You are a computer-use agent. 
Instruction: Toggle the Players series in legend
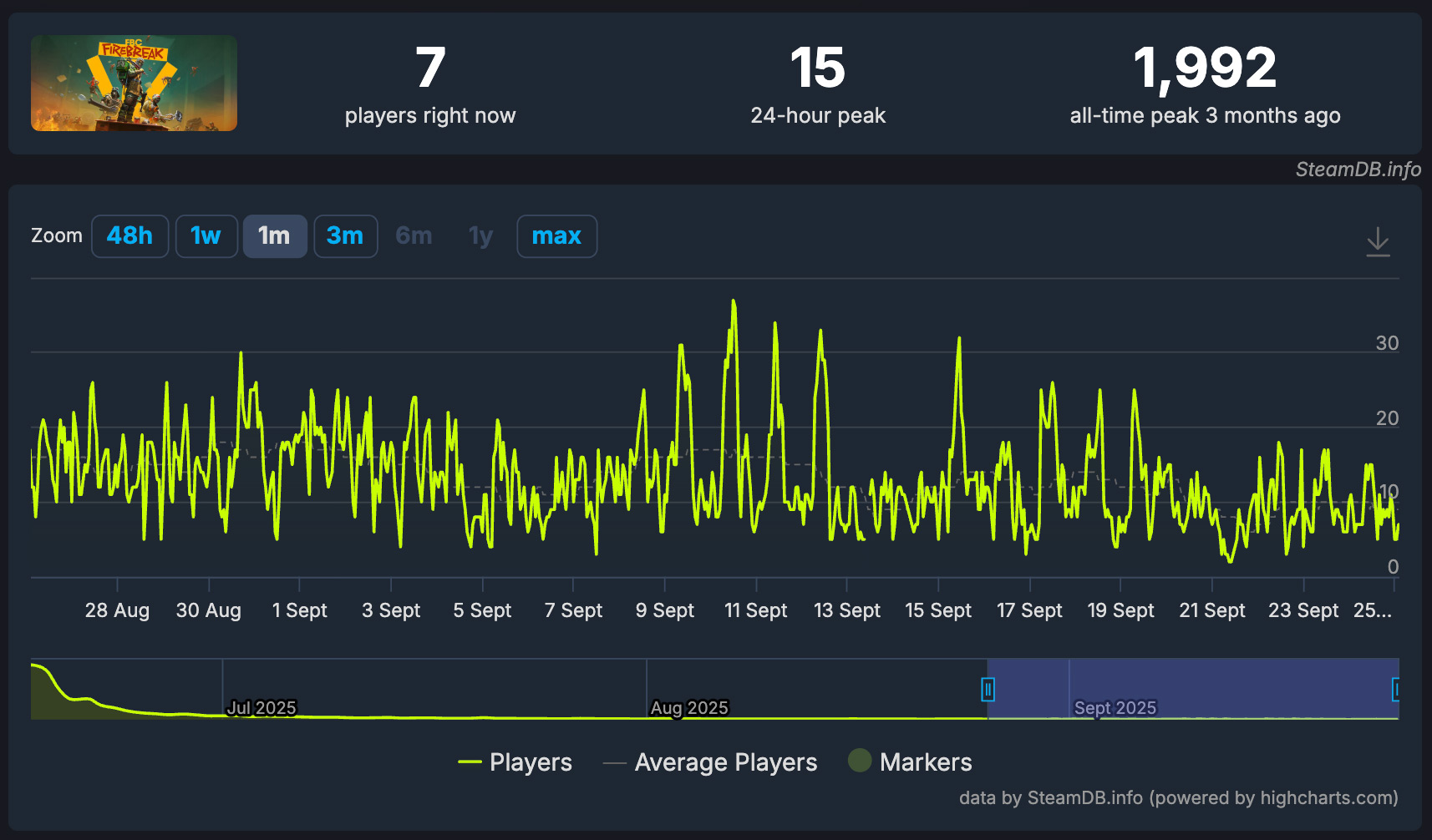click(515, 762)
